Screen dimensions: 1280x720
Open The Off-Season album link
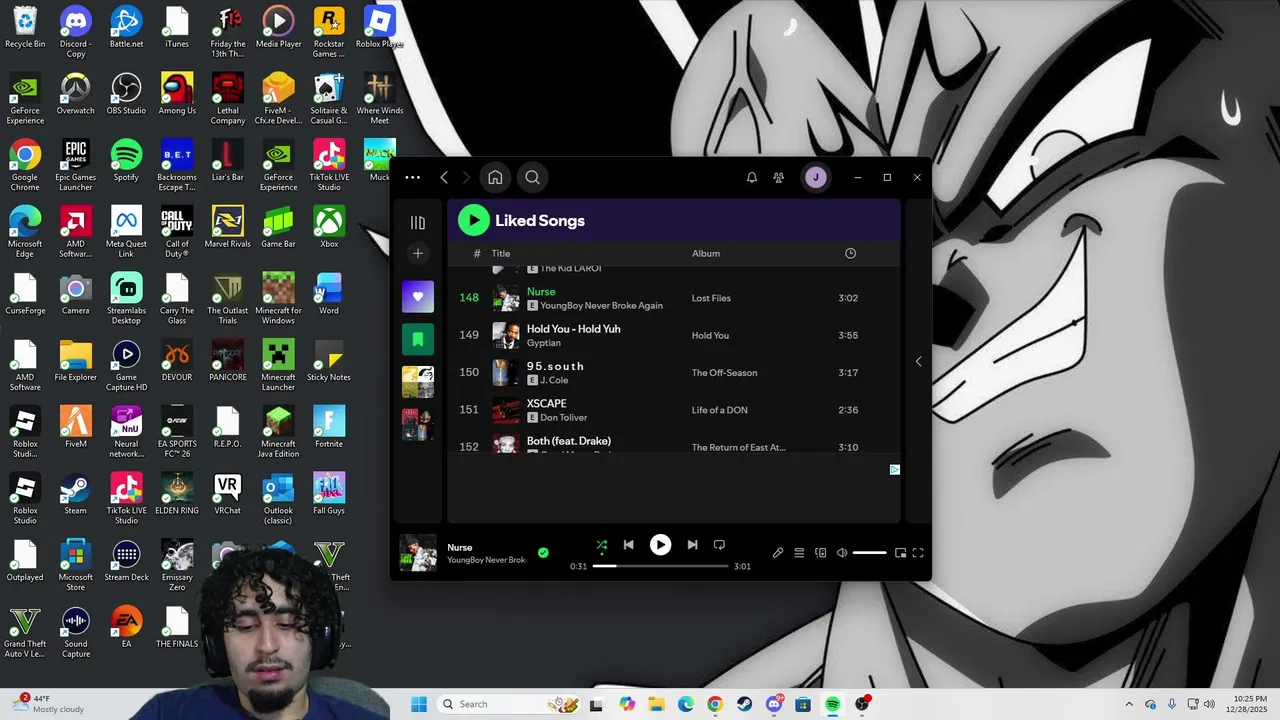point(724,373)
